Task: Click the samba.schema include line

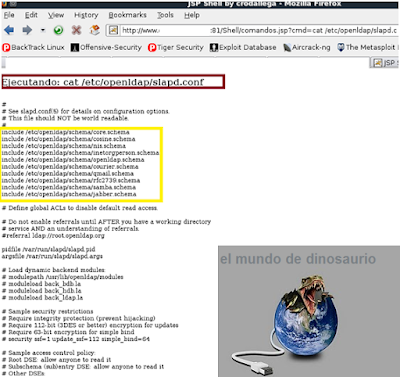Action: pos(69,187)
